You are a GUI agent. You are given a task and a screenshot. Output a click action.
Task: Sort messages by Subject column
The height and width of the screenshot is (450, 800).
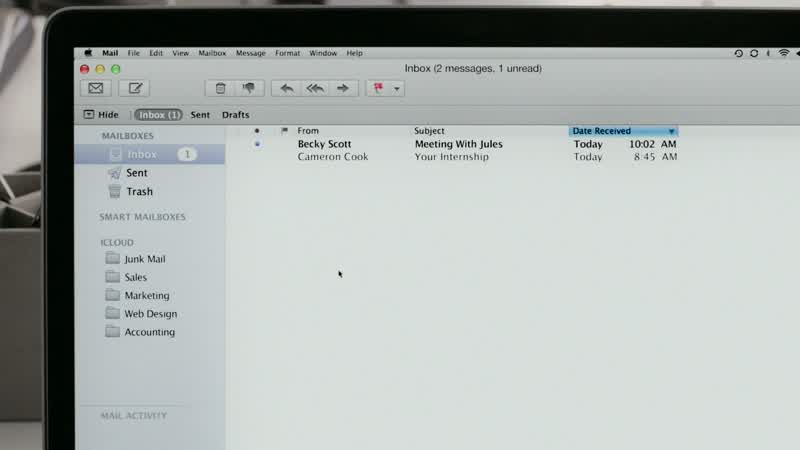tap(429, 131)
